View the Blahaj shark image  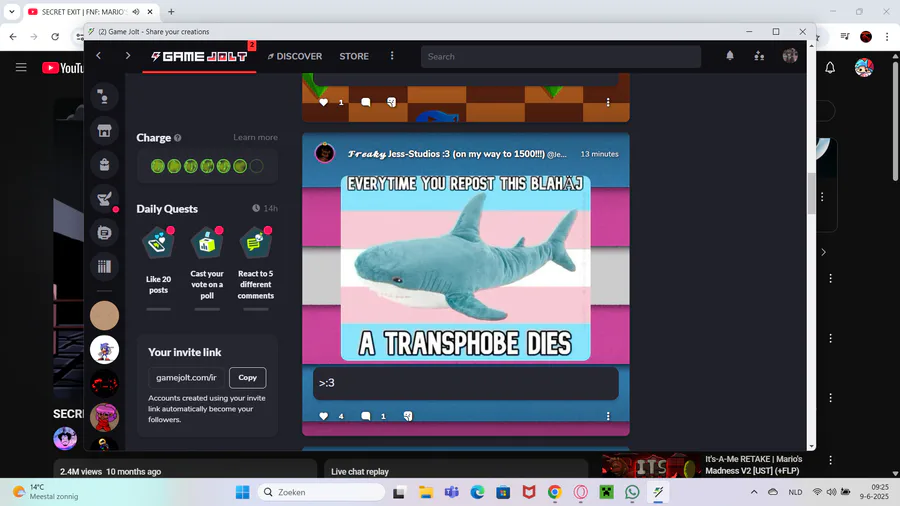click(x=465, y=268)
